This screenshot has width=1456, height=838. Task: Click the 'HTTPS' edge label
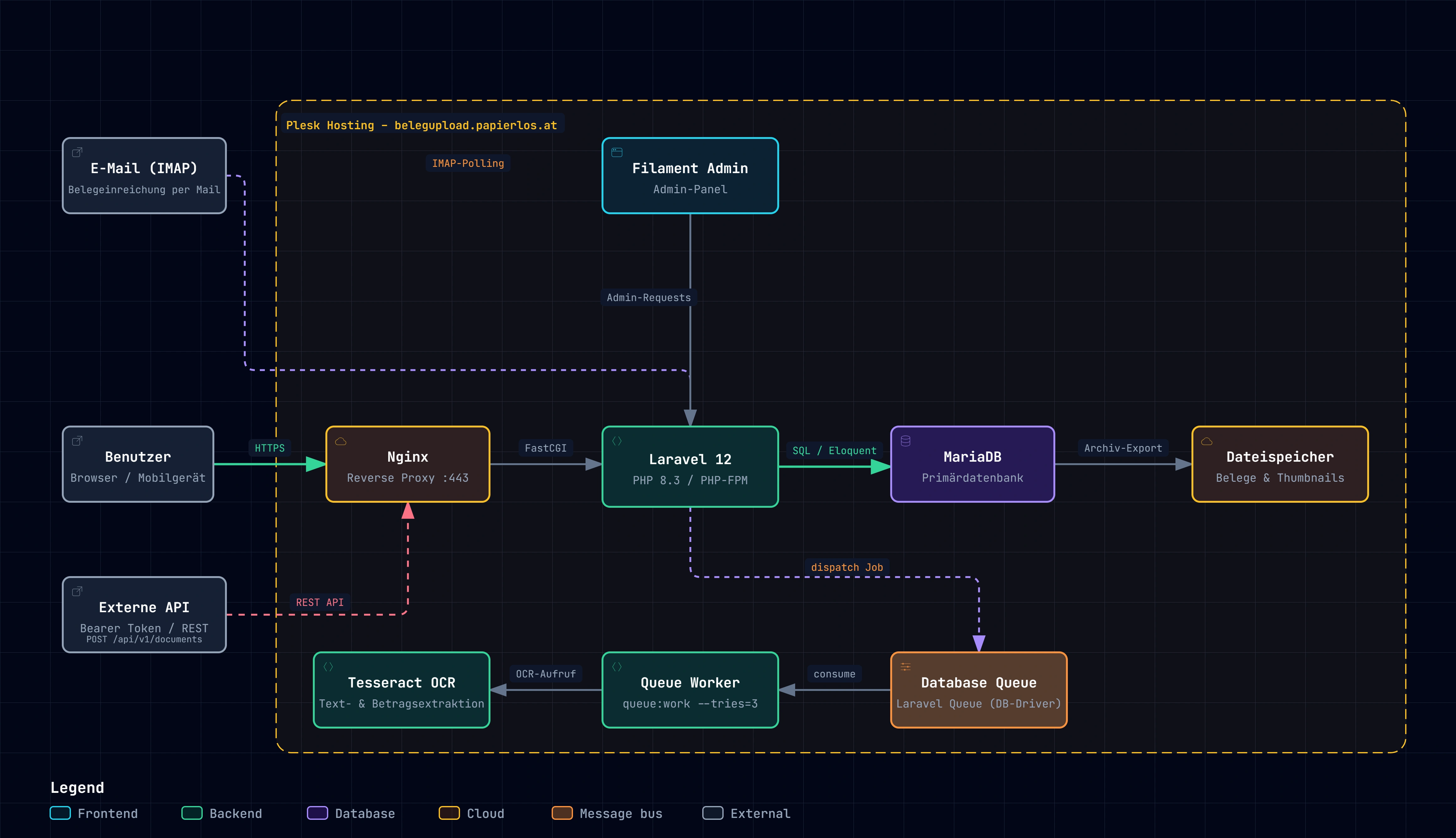(x=270, y=448)
